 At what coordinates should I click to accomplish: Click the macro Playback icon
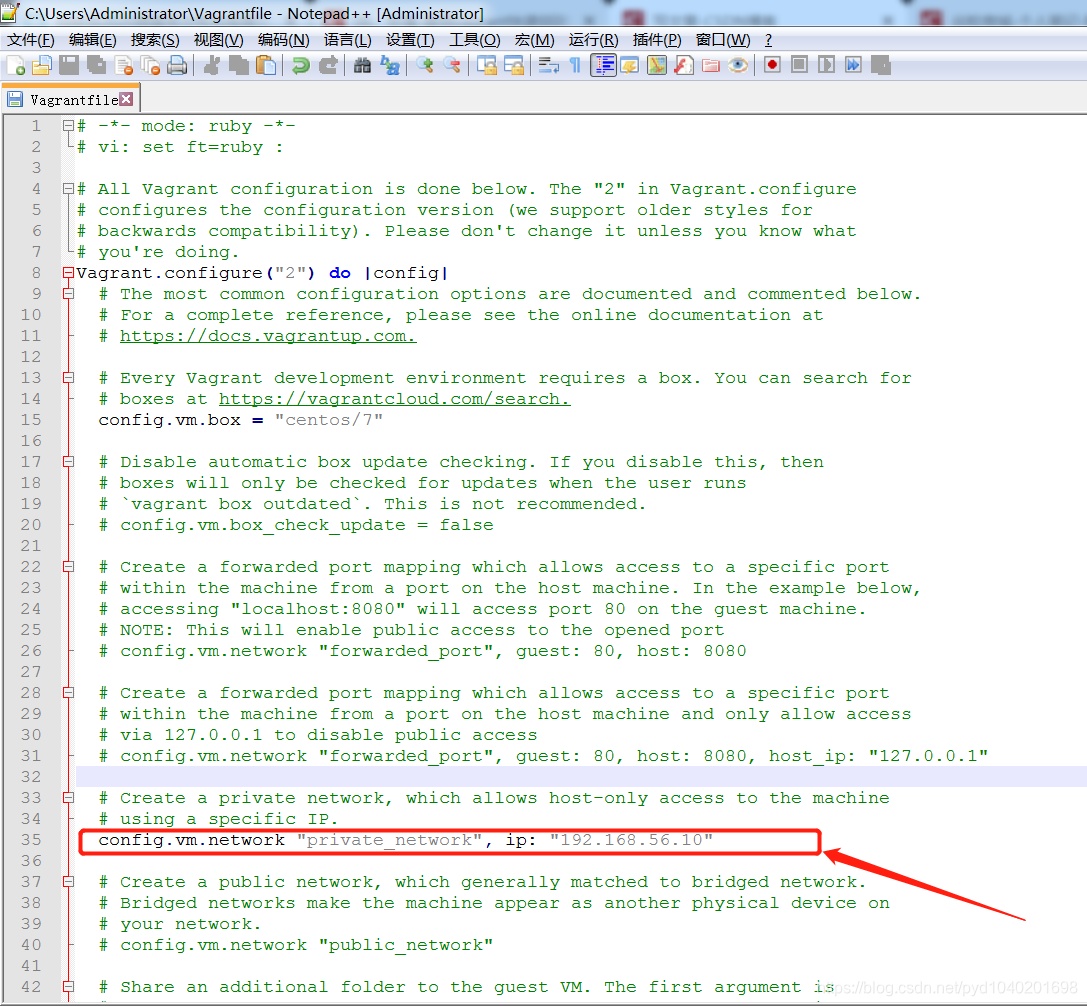[x=826, y=65]
